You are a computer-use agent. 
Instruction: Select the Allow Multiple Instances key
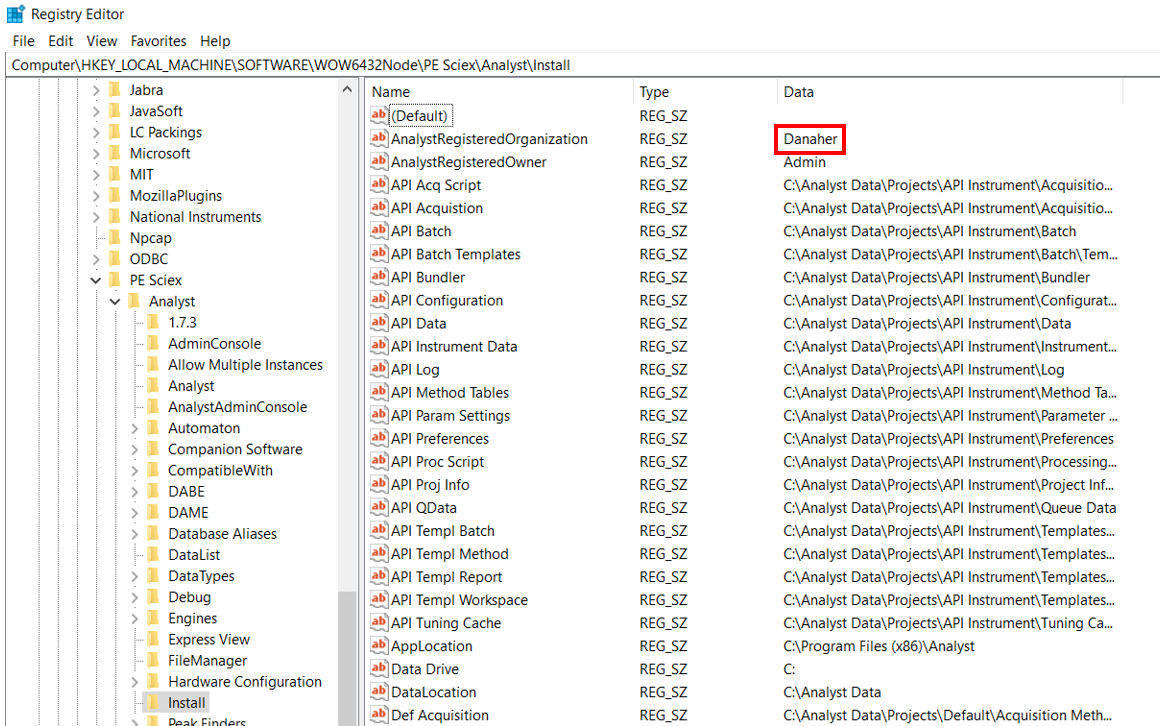245,365
